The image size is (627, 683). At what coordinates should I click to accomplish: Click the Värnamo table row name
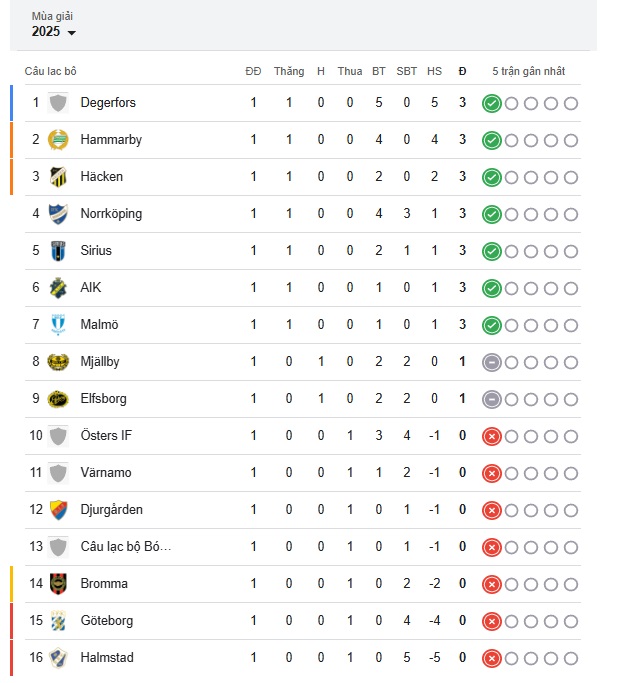click(106, 473)
